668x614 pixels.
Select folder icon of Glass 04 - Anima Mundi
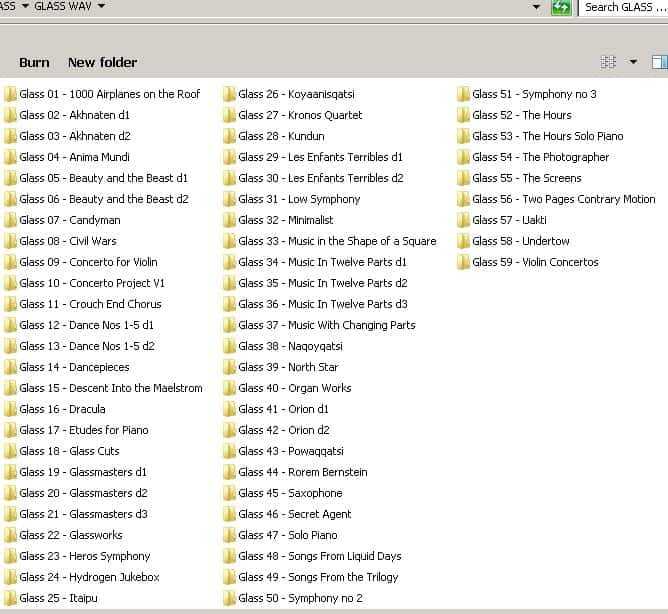click(x=10, y=157)
